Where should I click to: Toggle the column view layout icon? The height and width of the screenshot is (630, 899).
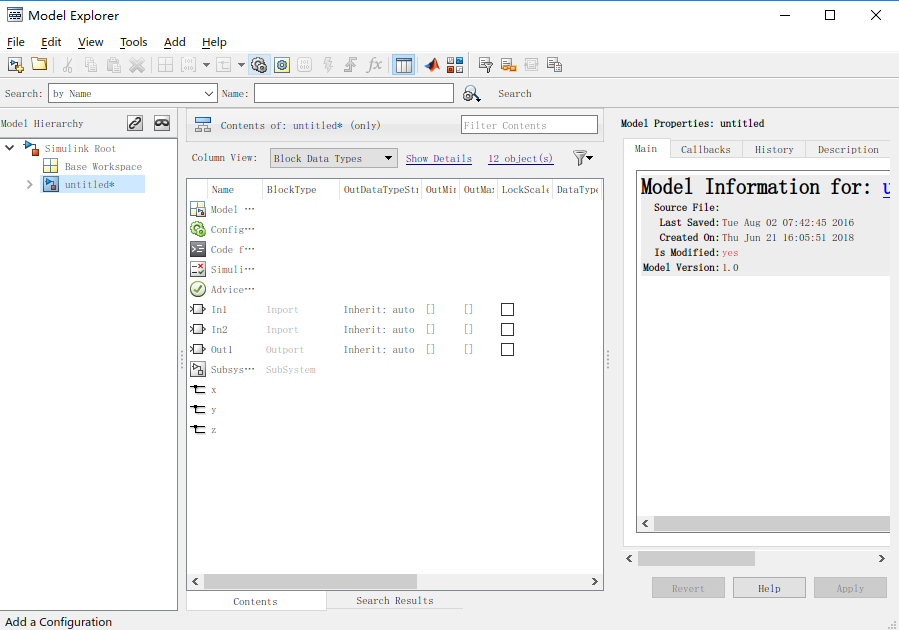point(404,65)
